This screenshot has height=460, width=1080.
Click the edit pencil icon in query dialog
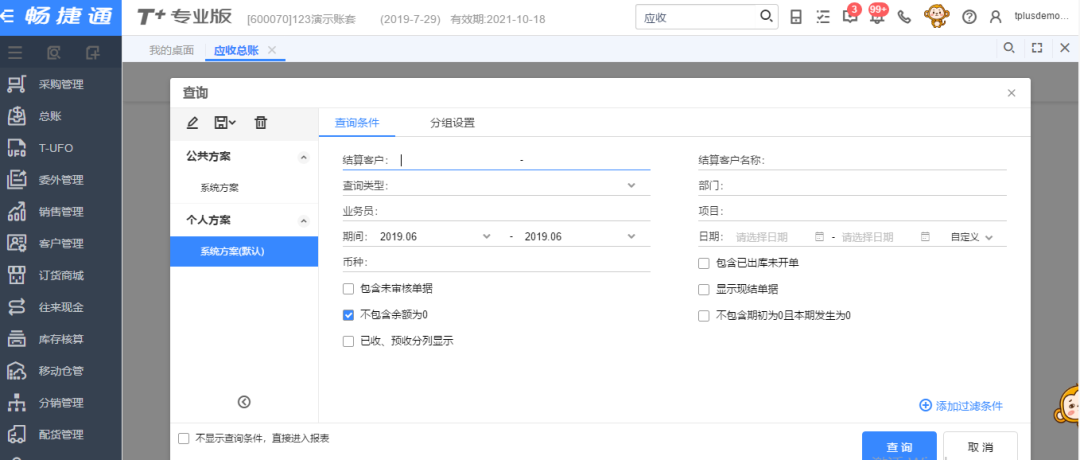click(x=192, y=123)
